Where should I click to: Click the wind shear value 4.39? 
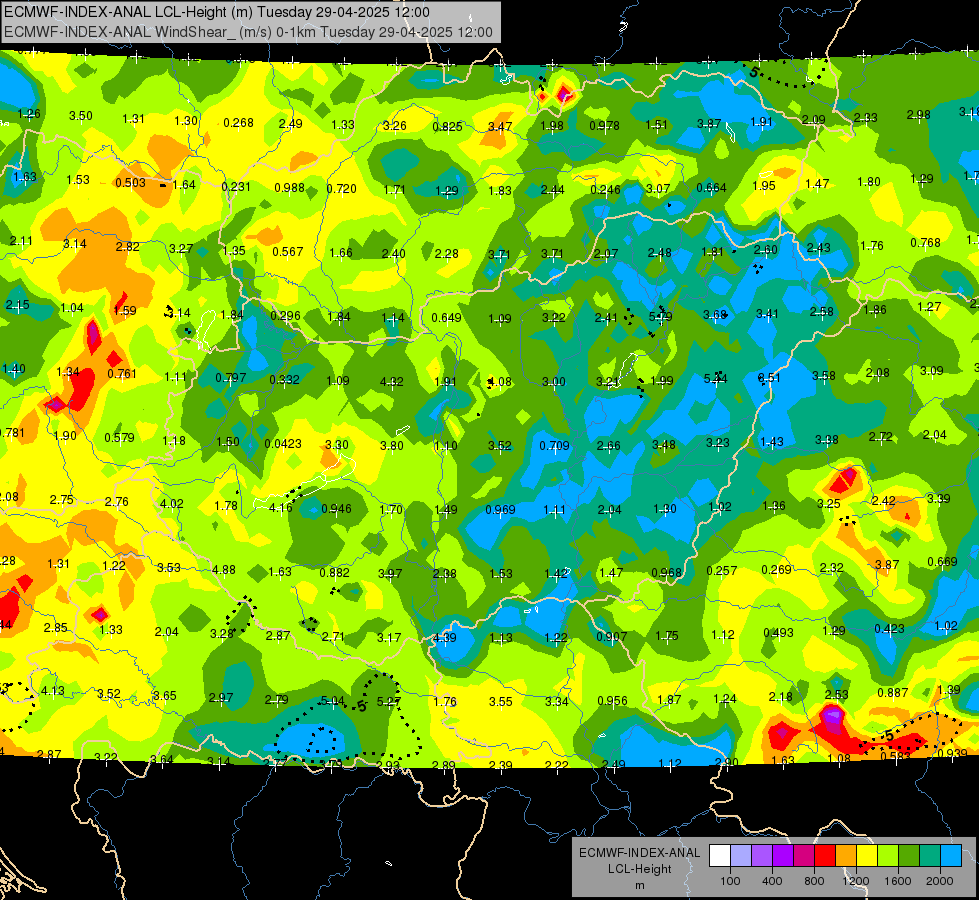pos(445,638)
